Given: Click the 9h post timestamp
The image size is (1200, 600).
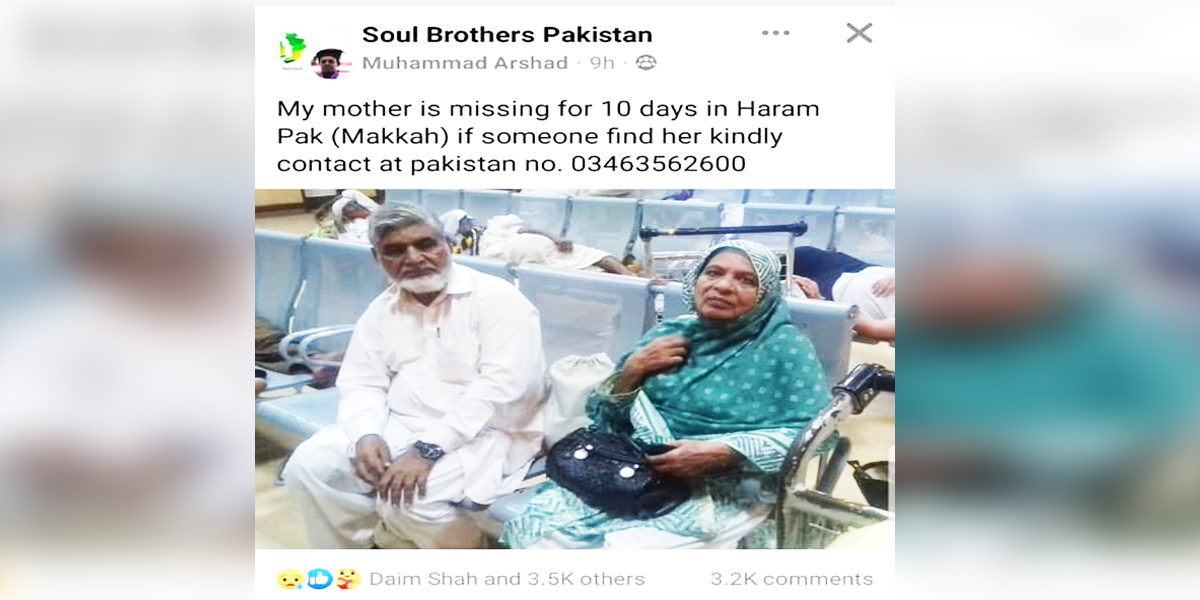Looking at the screenshot, I should pyautogui.click(x=602, y=63).
